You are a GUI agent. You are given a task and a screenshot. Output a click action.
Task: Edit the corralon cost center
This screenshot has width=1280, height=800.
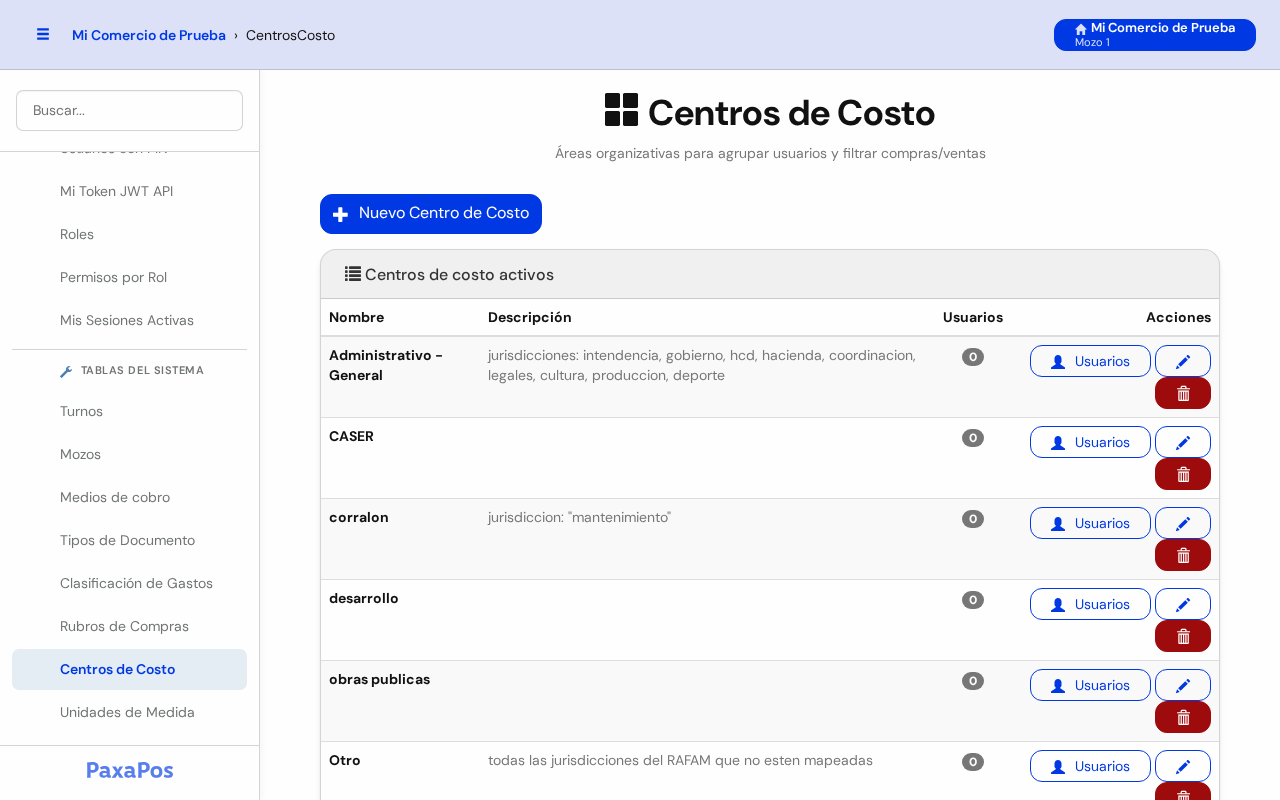pos(1183,523)
